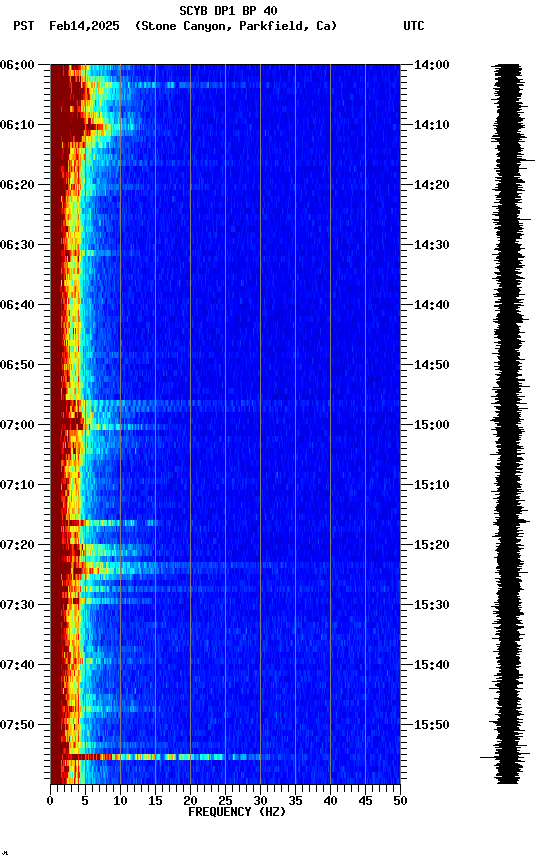Click the '40' frequency axis label

331,801
